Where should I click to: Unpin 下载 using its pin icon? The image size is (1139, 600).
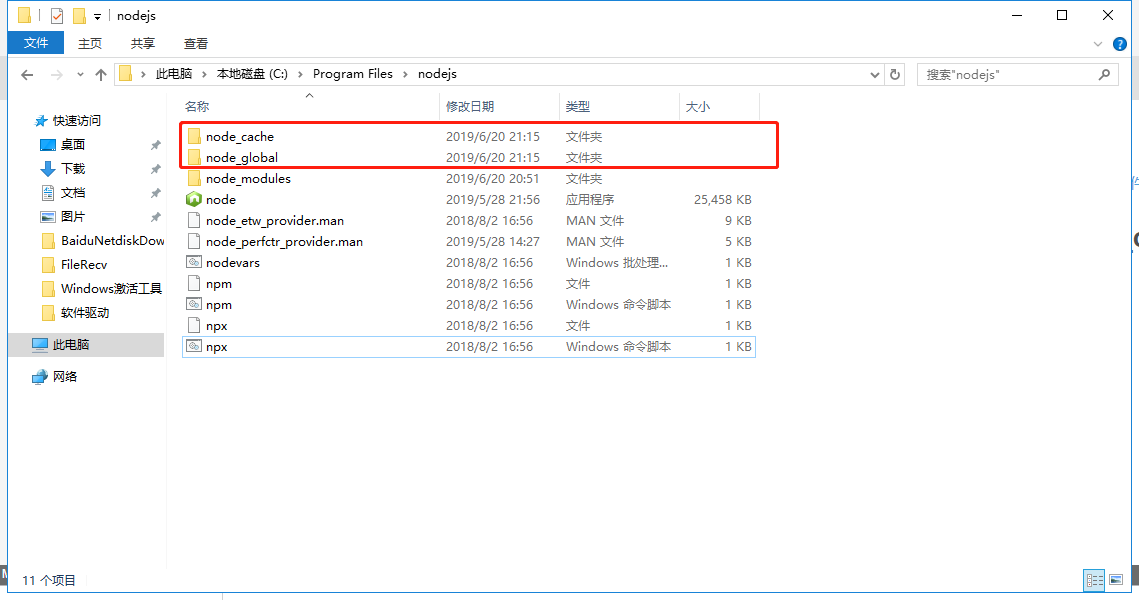pyautogui.click(x=155, y=169)
